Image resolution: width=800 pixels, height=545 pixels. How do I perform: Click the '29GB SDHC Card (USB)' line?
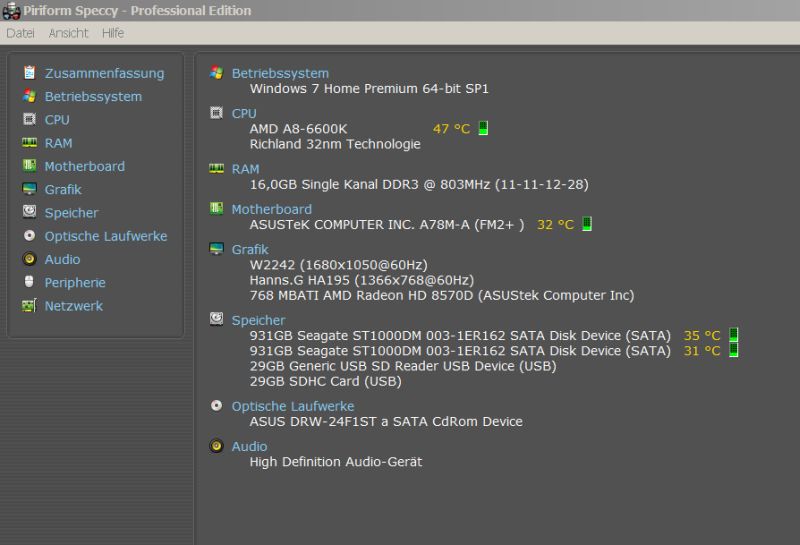326,382
